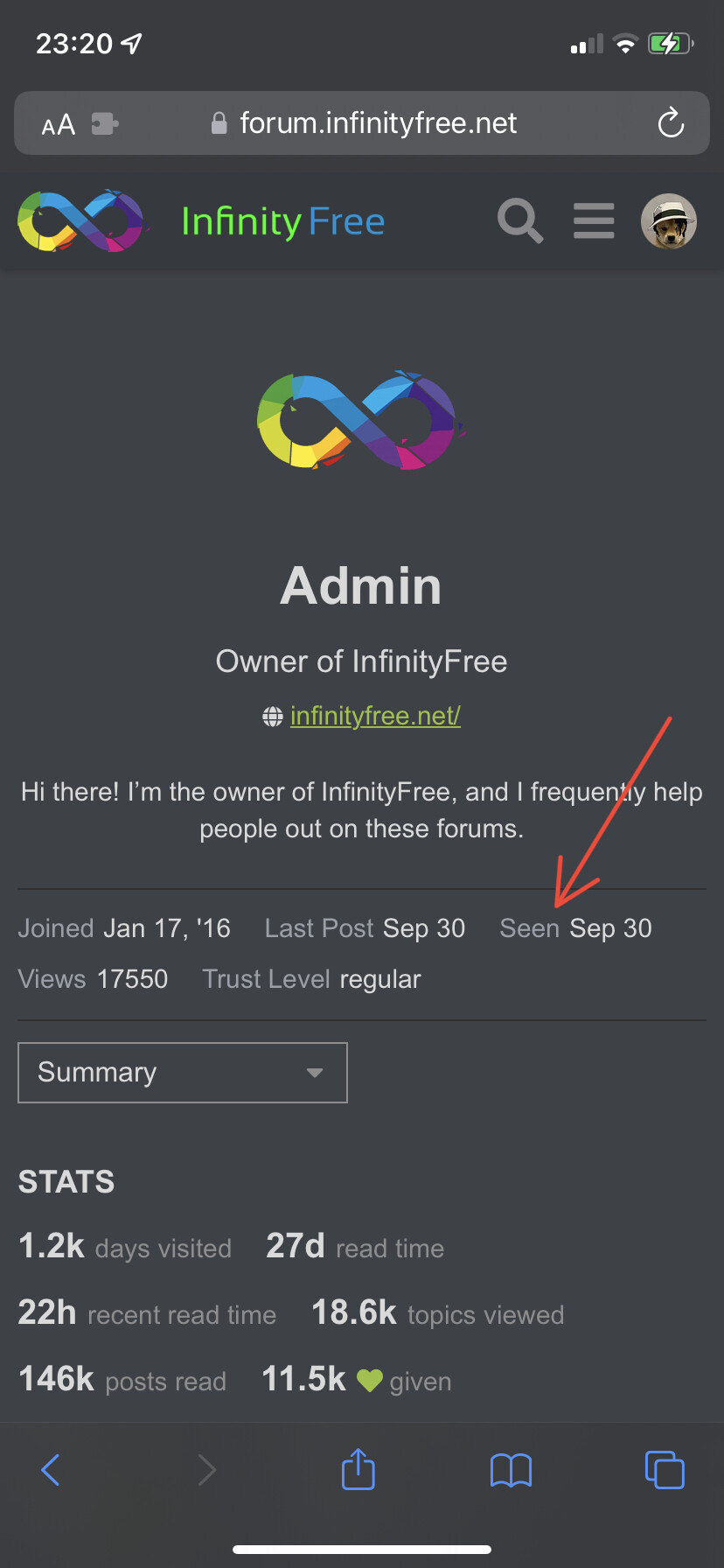Tap the 11.5k hearts given stat
724x1568 pixels.
pos(357,1380)
